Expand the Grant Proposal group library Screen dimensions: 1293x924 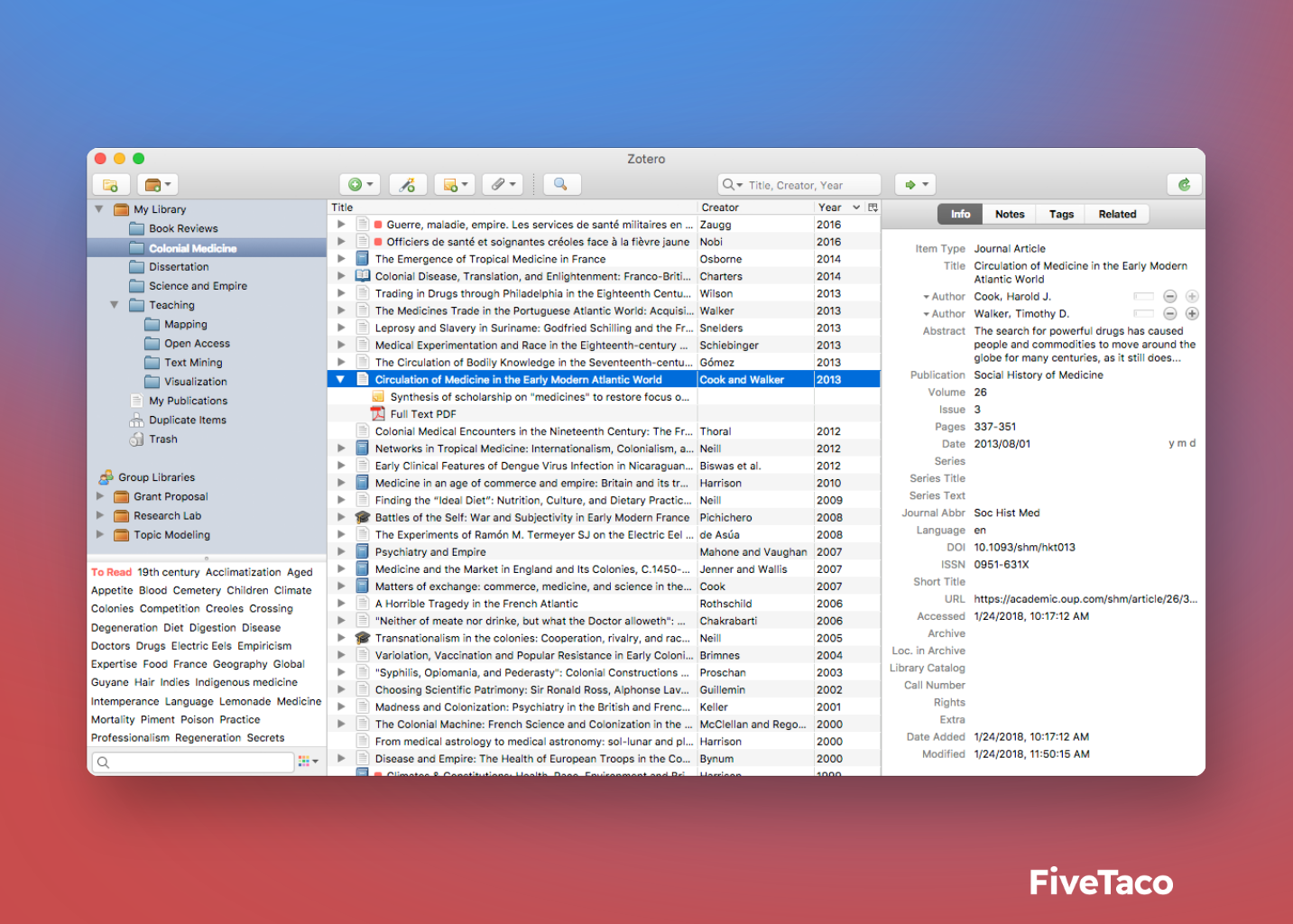pos(100,496)
